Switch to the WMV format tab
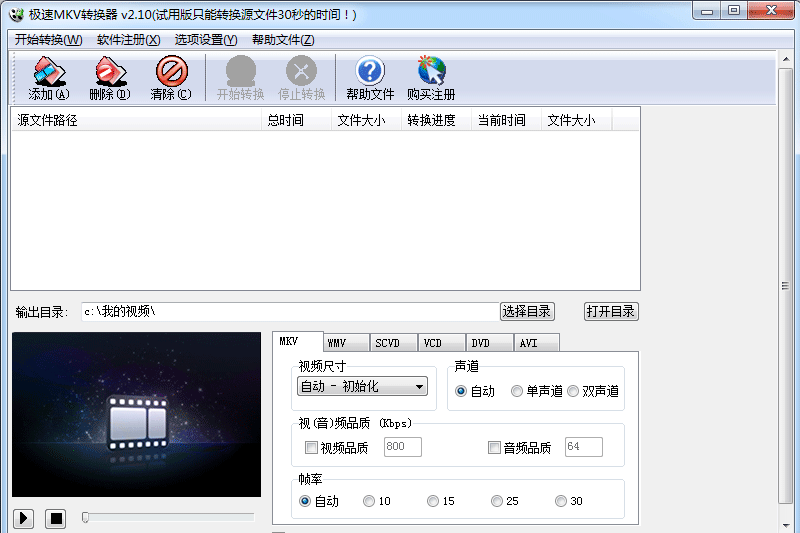Viewport: 800px width, 533px height. pyautogui.click(x=346, y=343)
